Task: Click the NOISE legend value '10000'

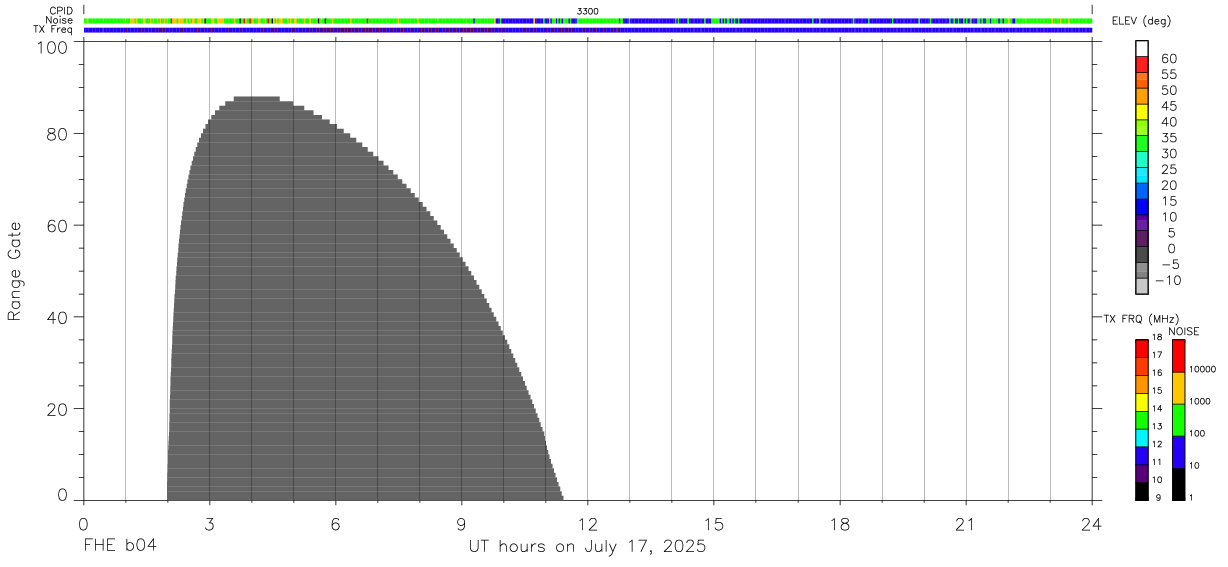Action: (1202, 370)
